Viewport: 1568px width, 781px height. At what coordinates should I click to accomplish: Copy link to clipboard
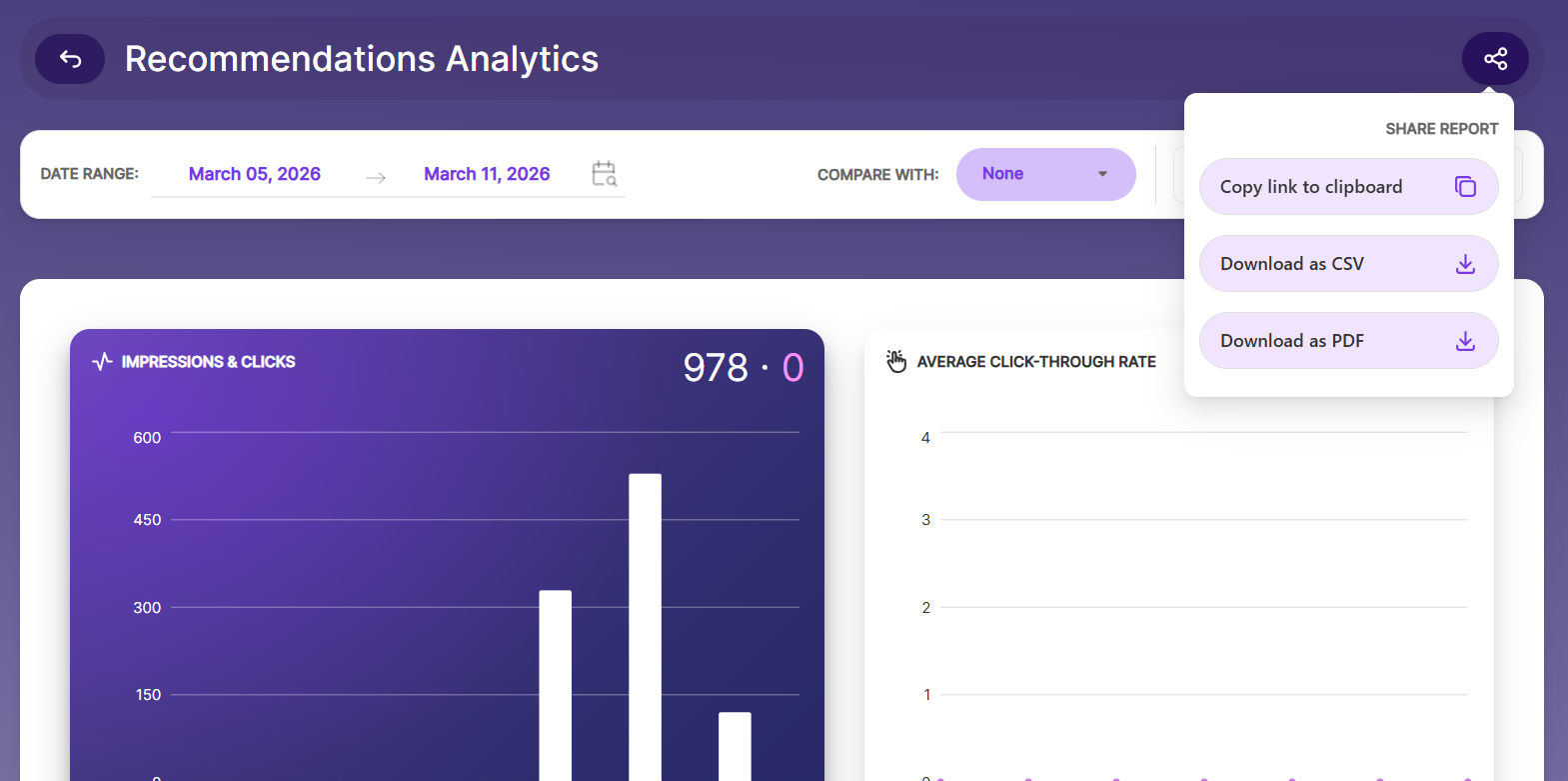click(1348, 187)
